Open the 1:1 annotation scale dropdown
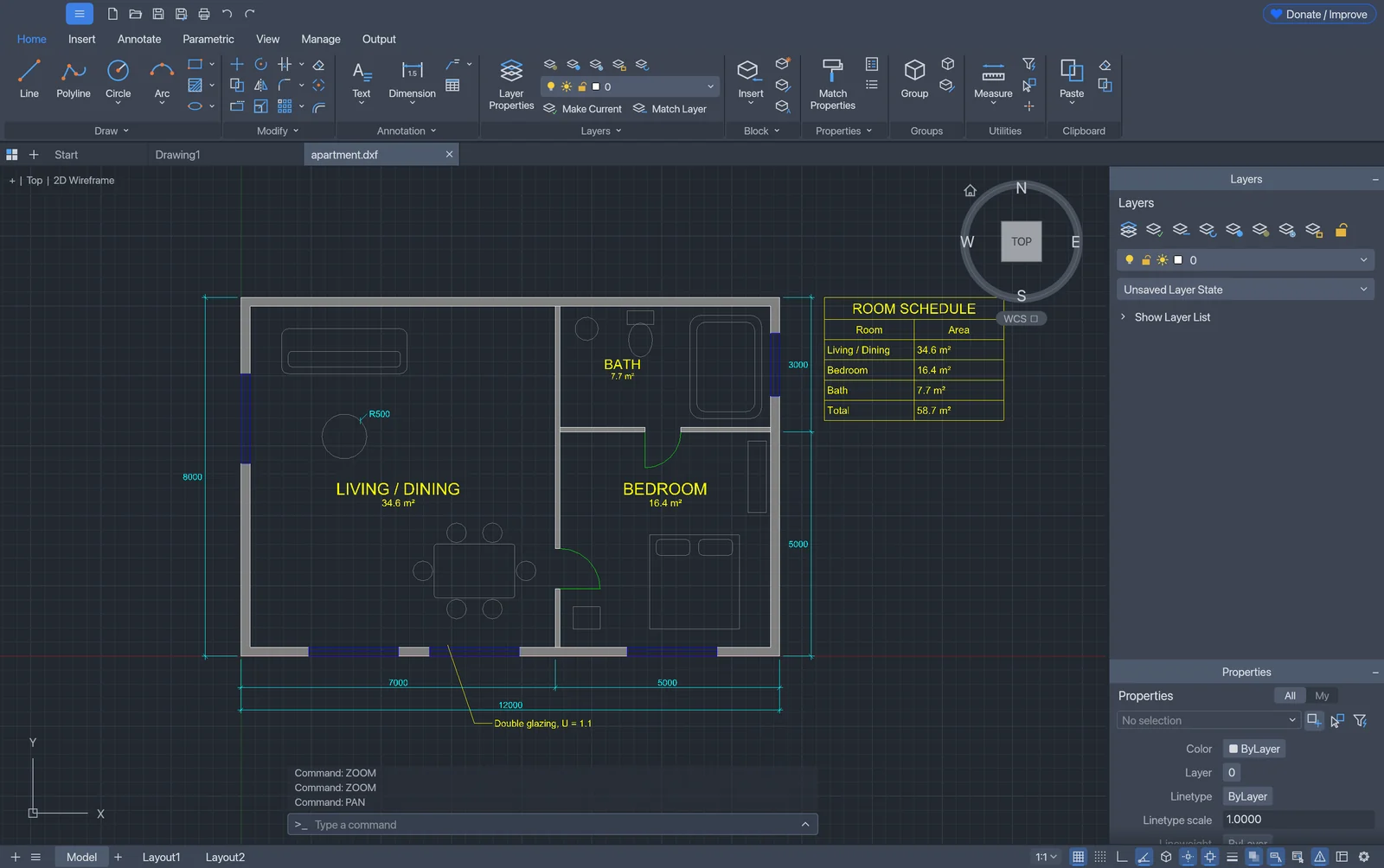The width and height of the screenshot is (1384, 868). [x=1047, y=857]
